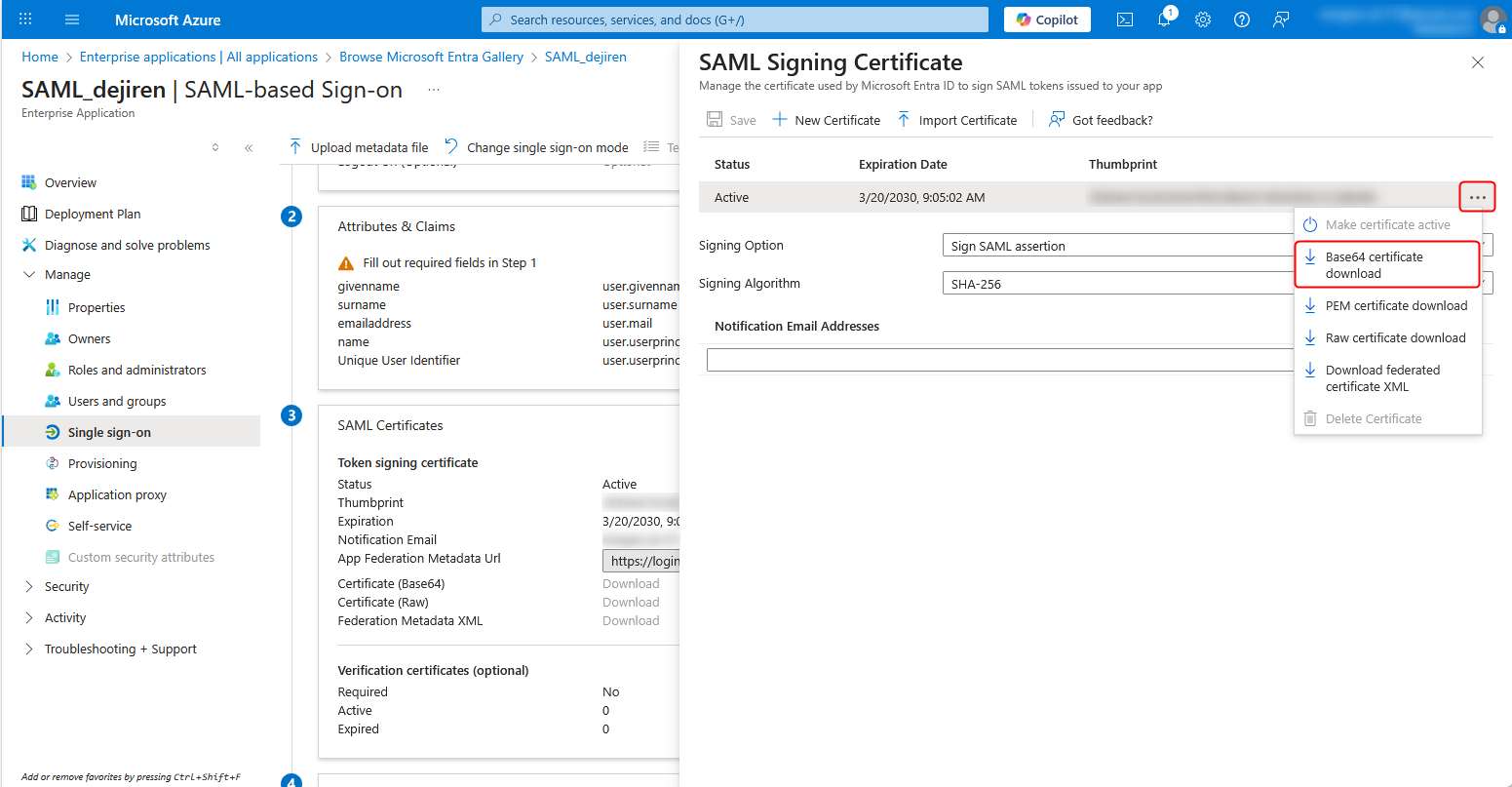This screenshot has width=1512, height=787.
Task: Open portal settings gear
Action: (x=1203, y=20)
